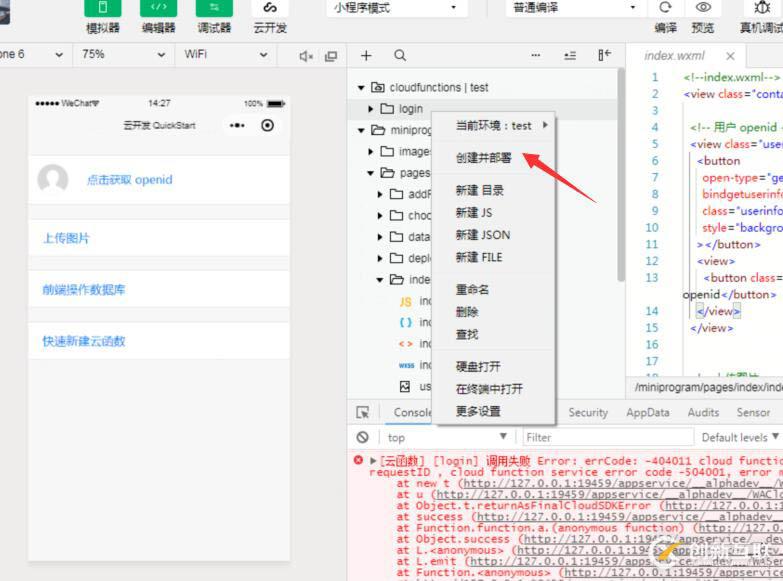Open the device model dropdown
This screenshot has width=783, height=581.
pyautogui.click(x=32, y=54)
